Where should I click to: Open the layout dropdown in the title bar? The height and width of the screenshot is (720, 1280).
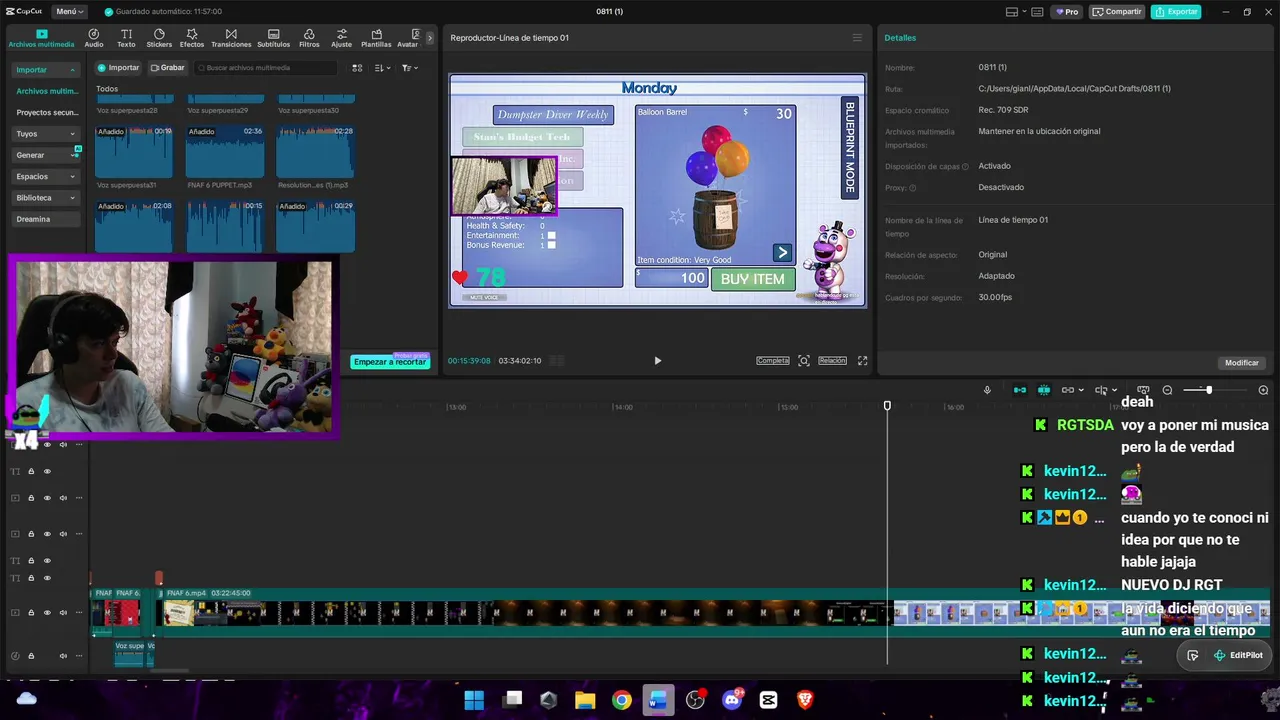(1016, 12)
